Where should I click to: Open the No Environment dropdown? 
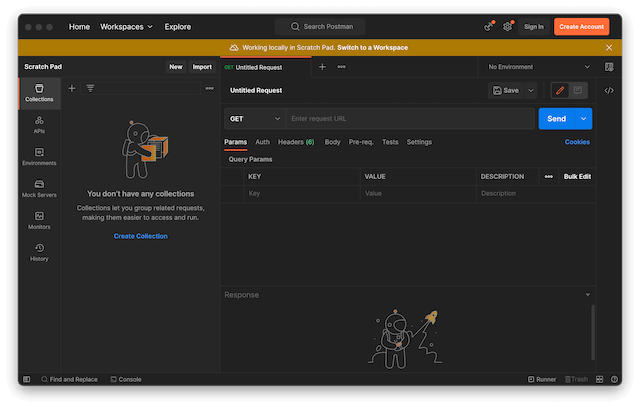539,67
